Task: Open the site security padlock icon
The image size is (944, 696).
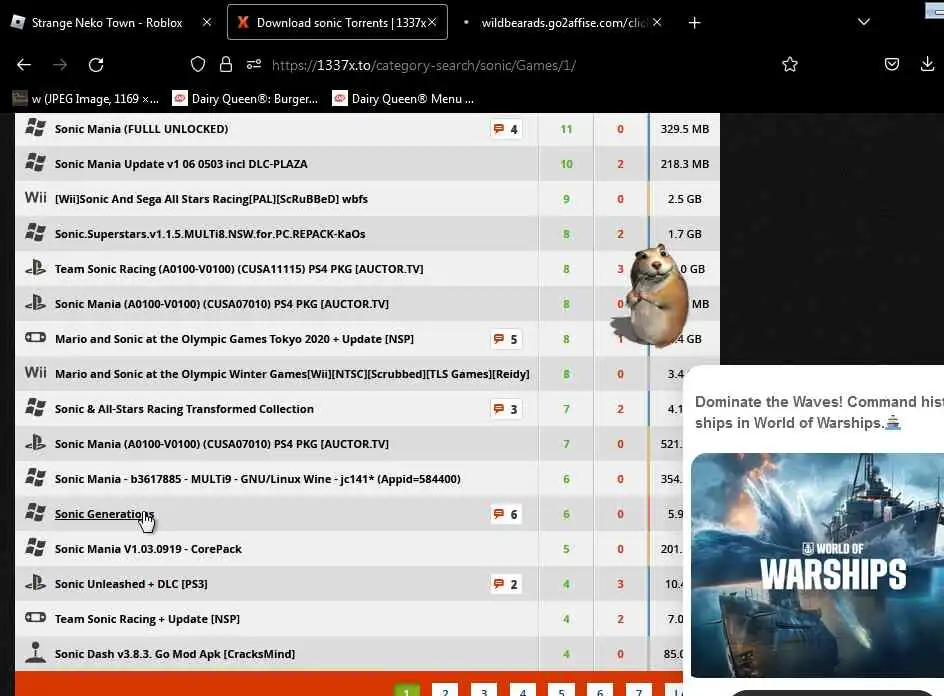Action: (x=226, y=64)
